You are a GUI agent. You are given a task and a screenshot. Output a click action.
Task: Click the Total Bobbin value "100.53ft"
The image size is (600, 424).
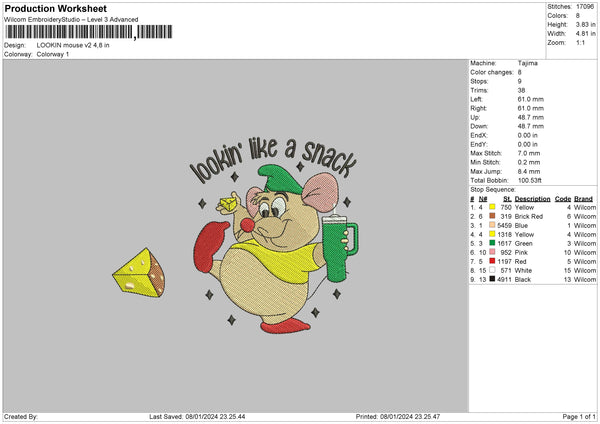point(530,180)
